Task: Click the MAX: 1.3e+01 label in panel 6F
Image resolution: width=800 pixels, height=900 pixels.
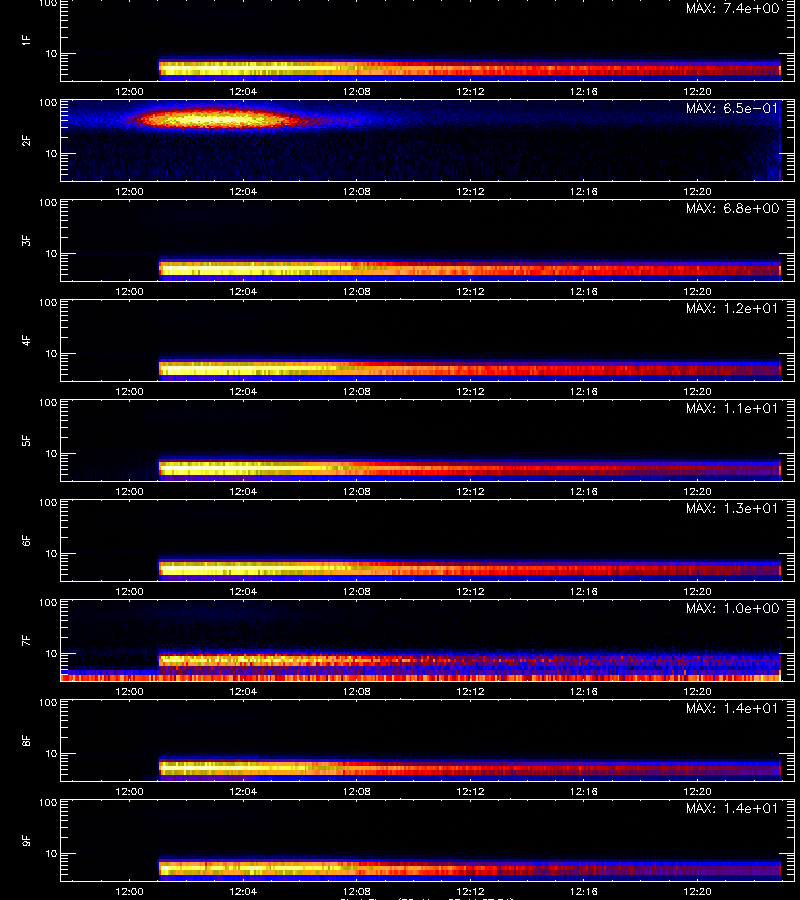Action: (732, 509)
